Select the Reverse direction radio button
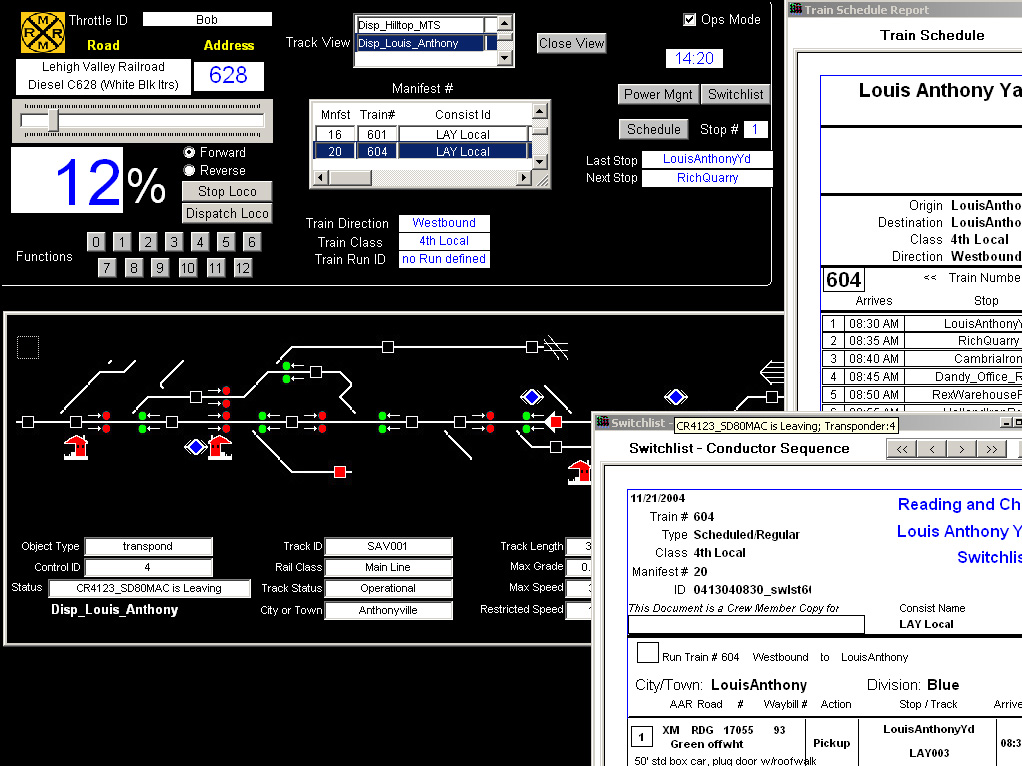 (189, 171)
